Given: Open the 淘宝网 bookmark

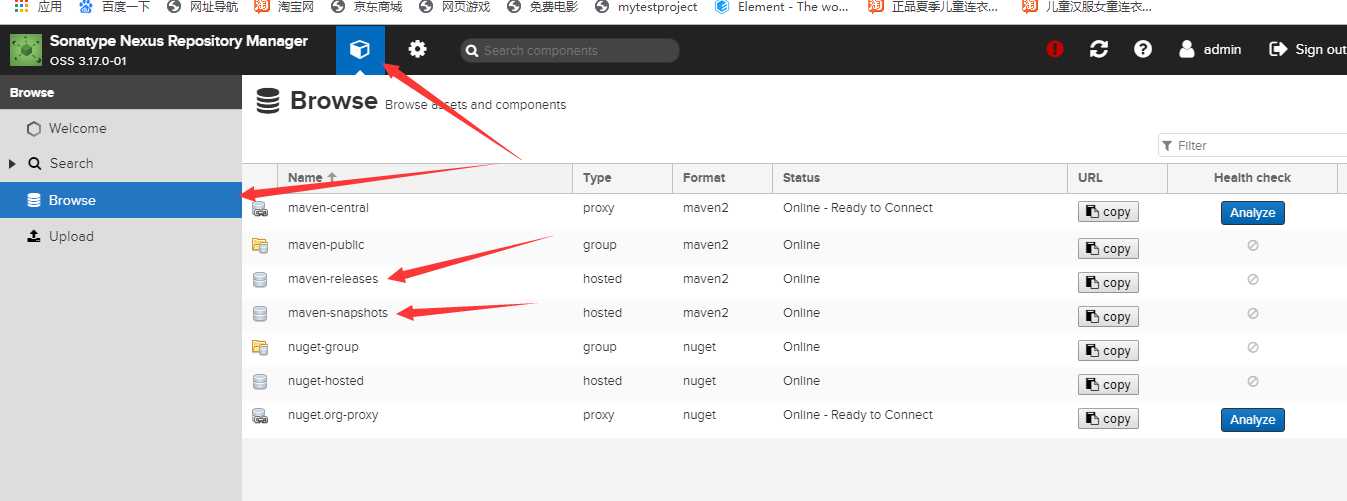Looking at the screenshot, I should coord(284,7).
